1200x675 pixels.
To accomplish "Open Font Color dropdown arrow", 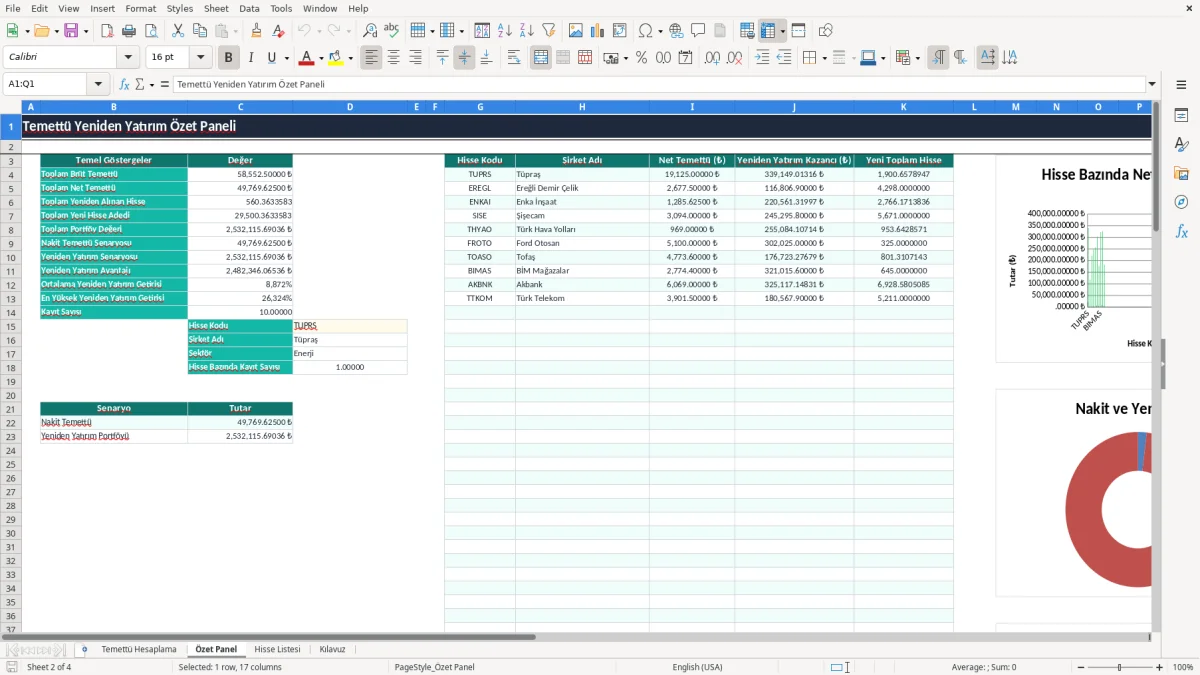I will pyautogui.click(x=321, y=58).
